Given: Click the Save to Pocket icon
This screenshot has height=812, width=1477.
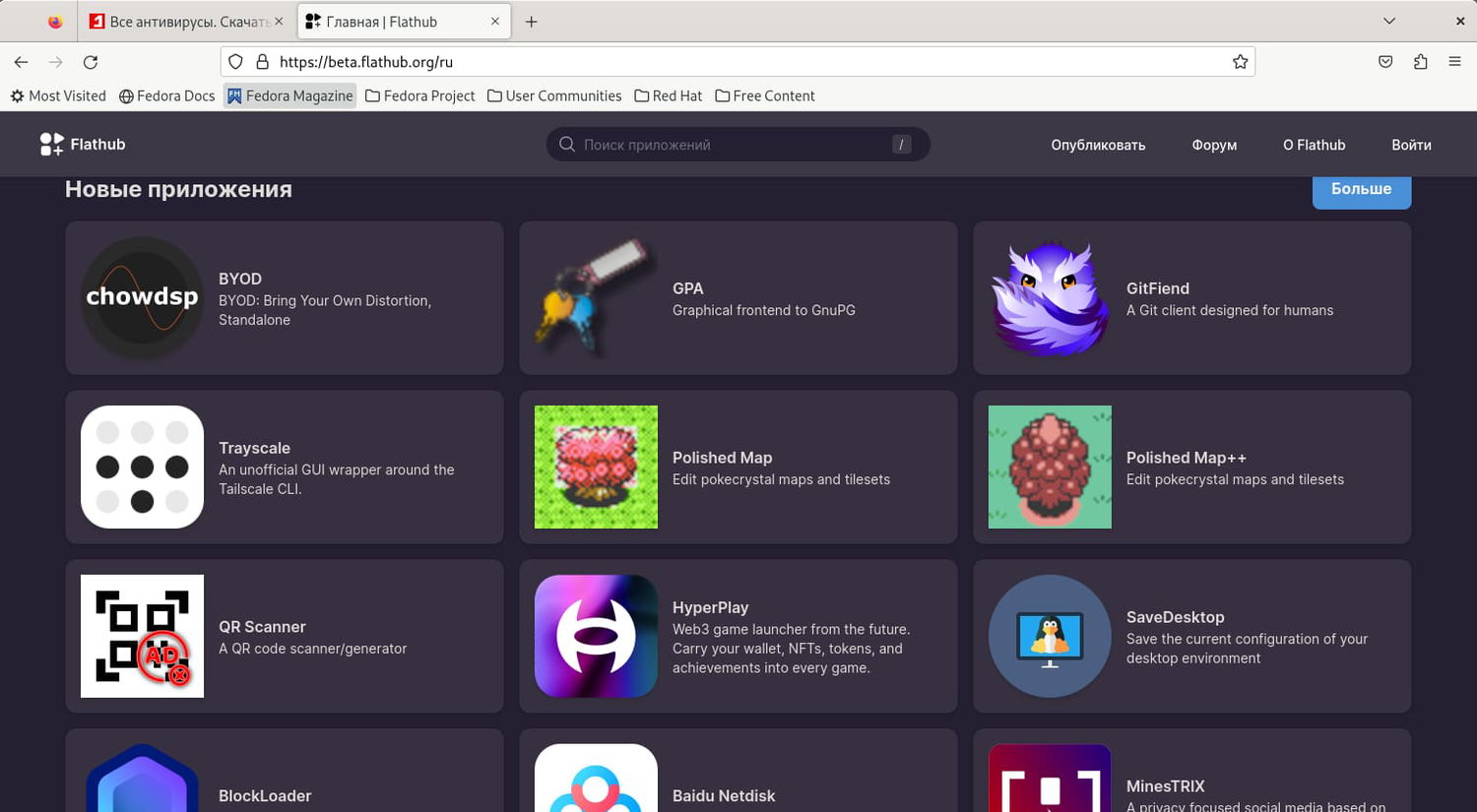Looking at the screenshot, I should pos(1385,62).
